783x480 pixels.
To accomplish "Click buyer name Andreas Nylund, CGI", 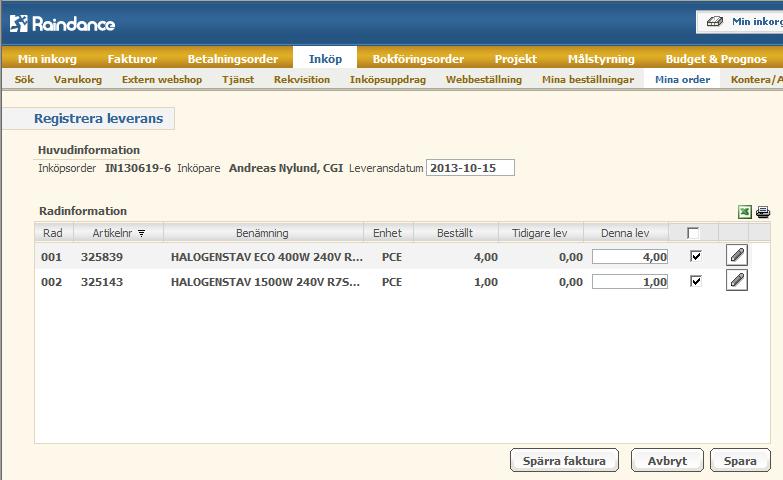I will [x=286, y=168].
